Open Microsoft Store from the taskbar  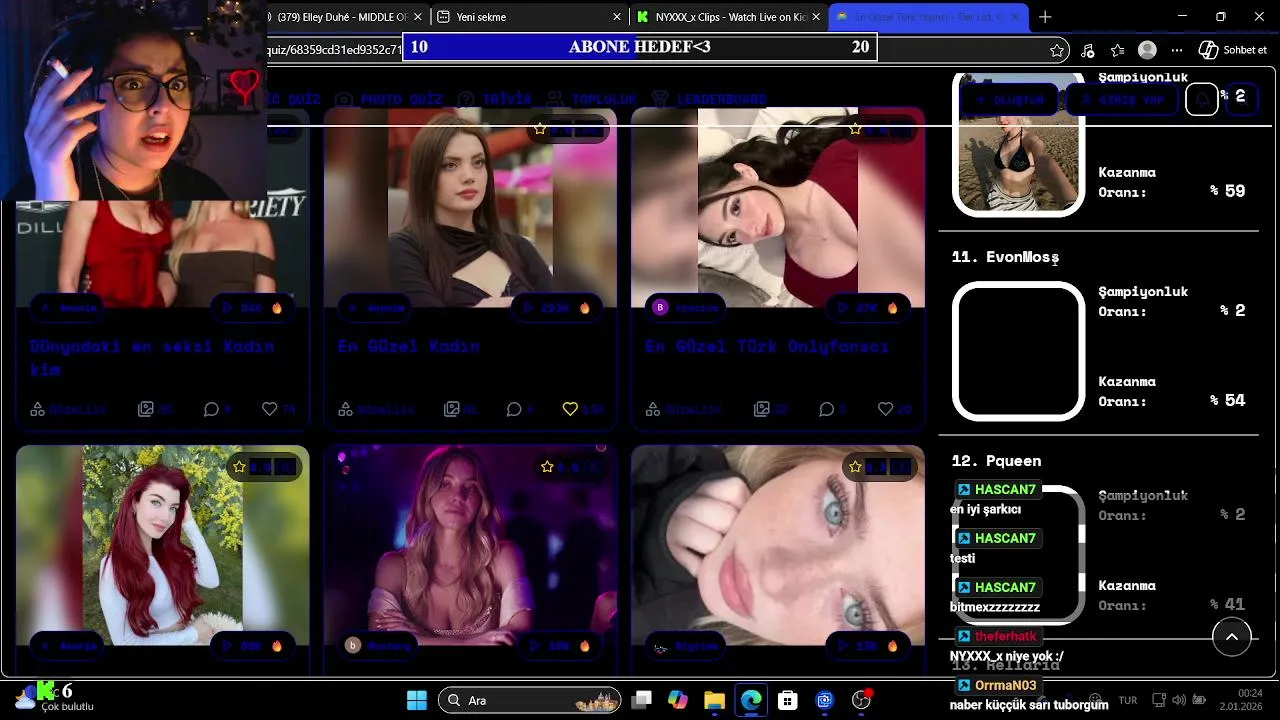pos(788,700)
